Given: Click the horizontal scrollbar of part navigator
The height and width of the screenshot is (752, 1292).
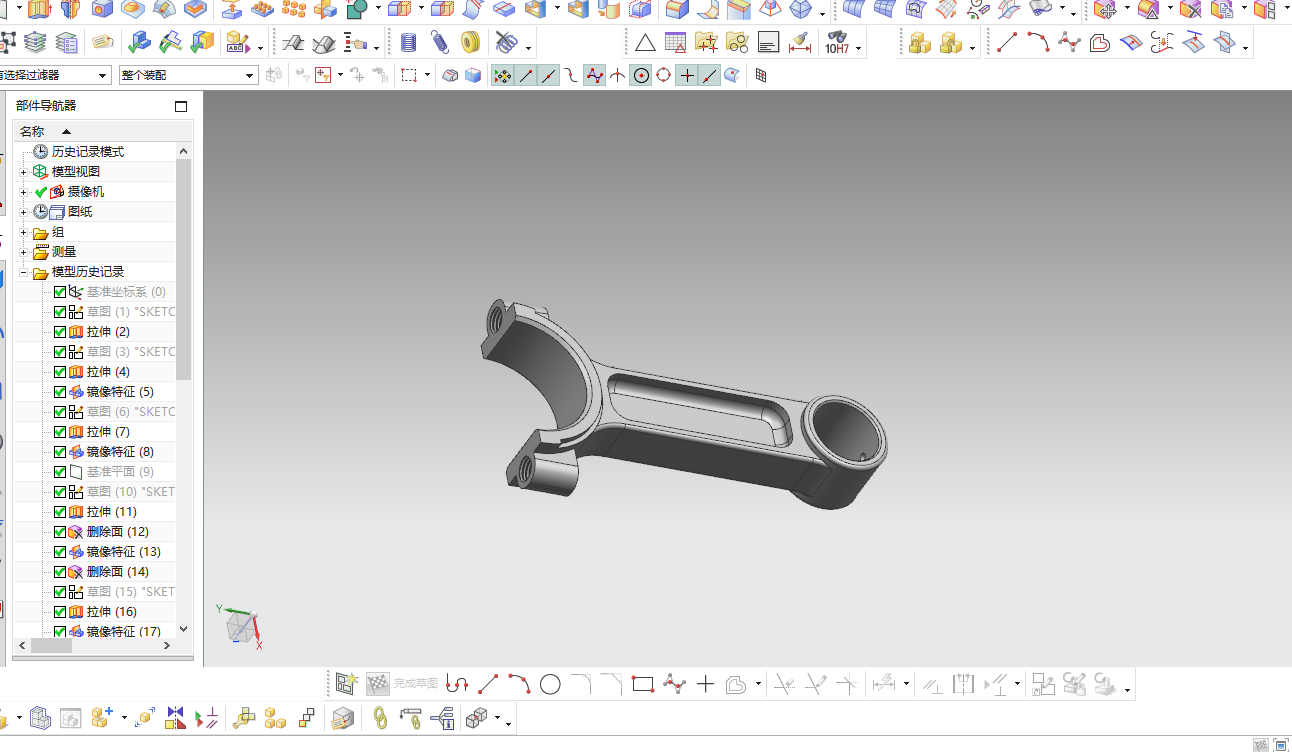Looking at the screenshot, I should (51, 646).
